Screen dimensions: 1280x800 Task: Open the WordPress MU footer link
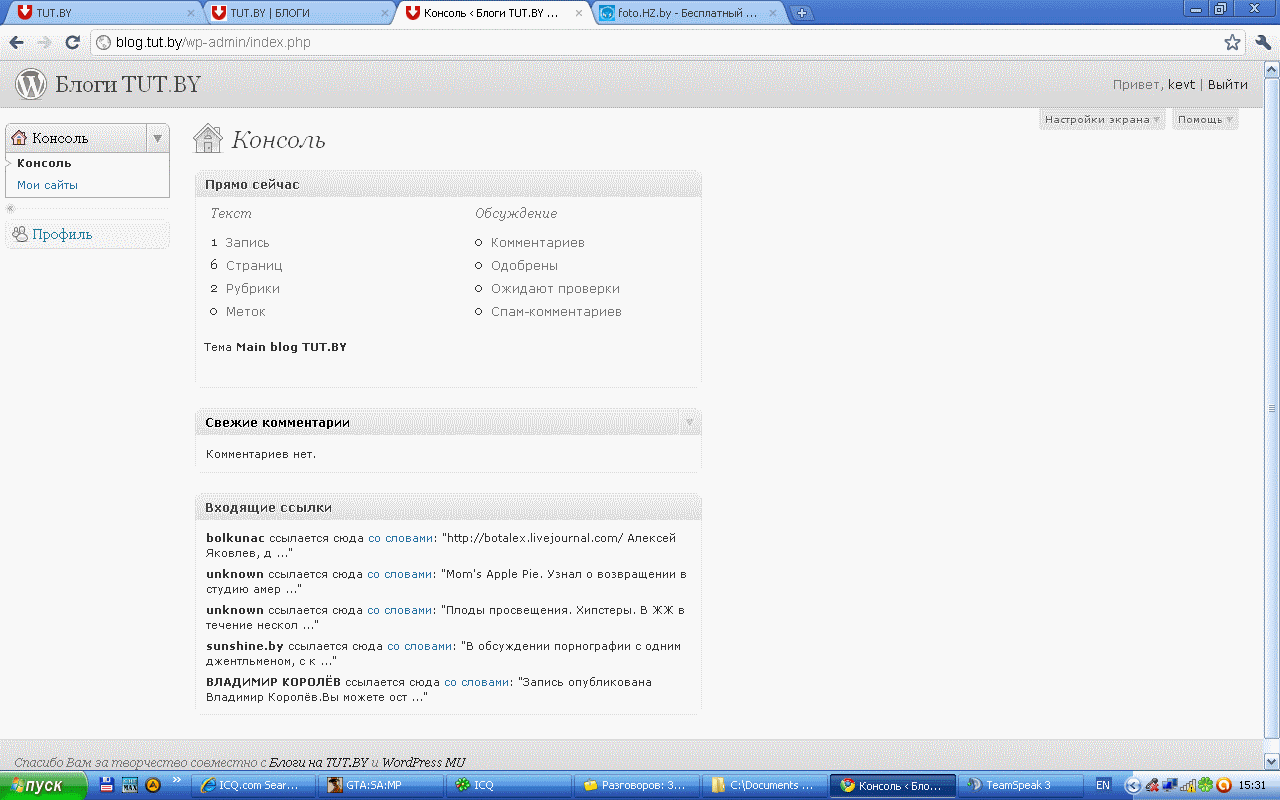coord(423,762)
